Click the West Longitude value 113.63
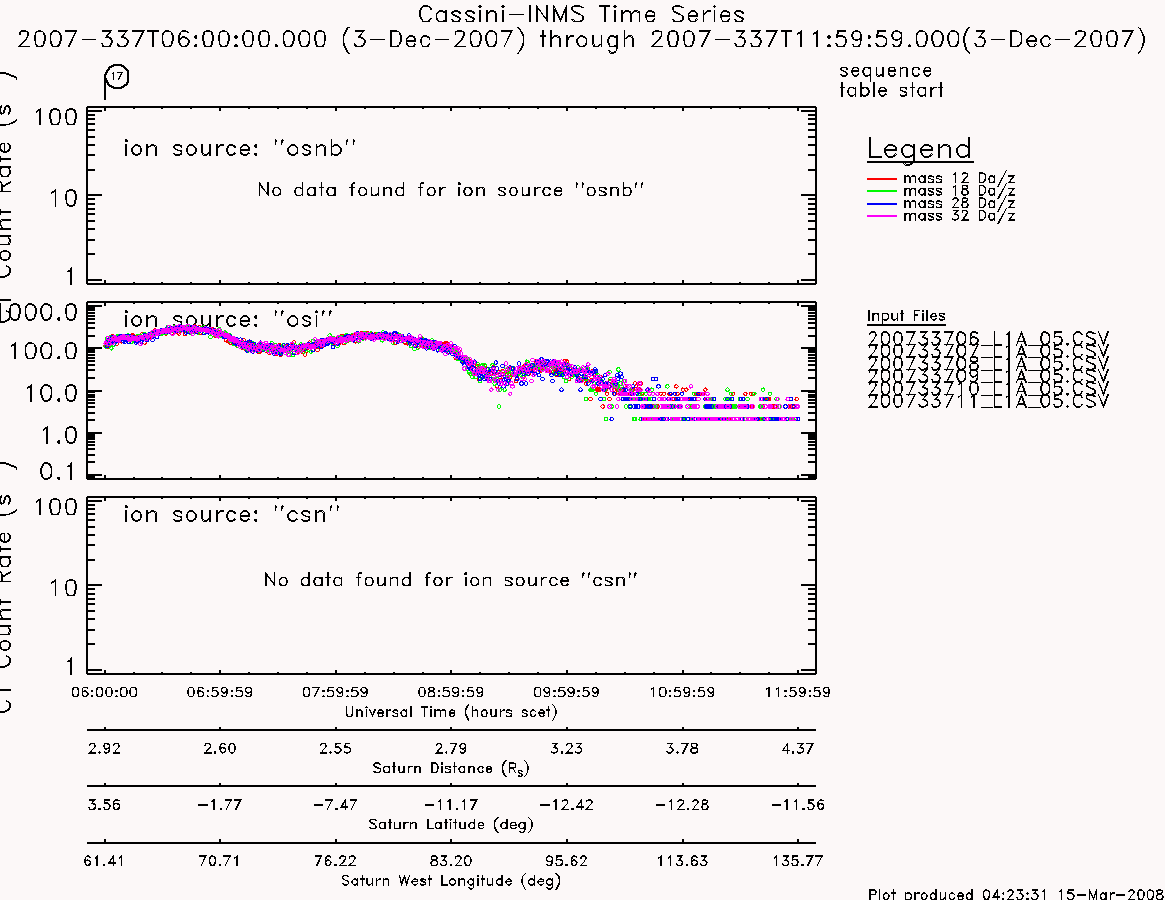Viewport: 1165px width, 900px height. click(x=682, y=861)
